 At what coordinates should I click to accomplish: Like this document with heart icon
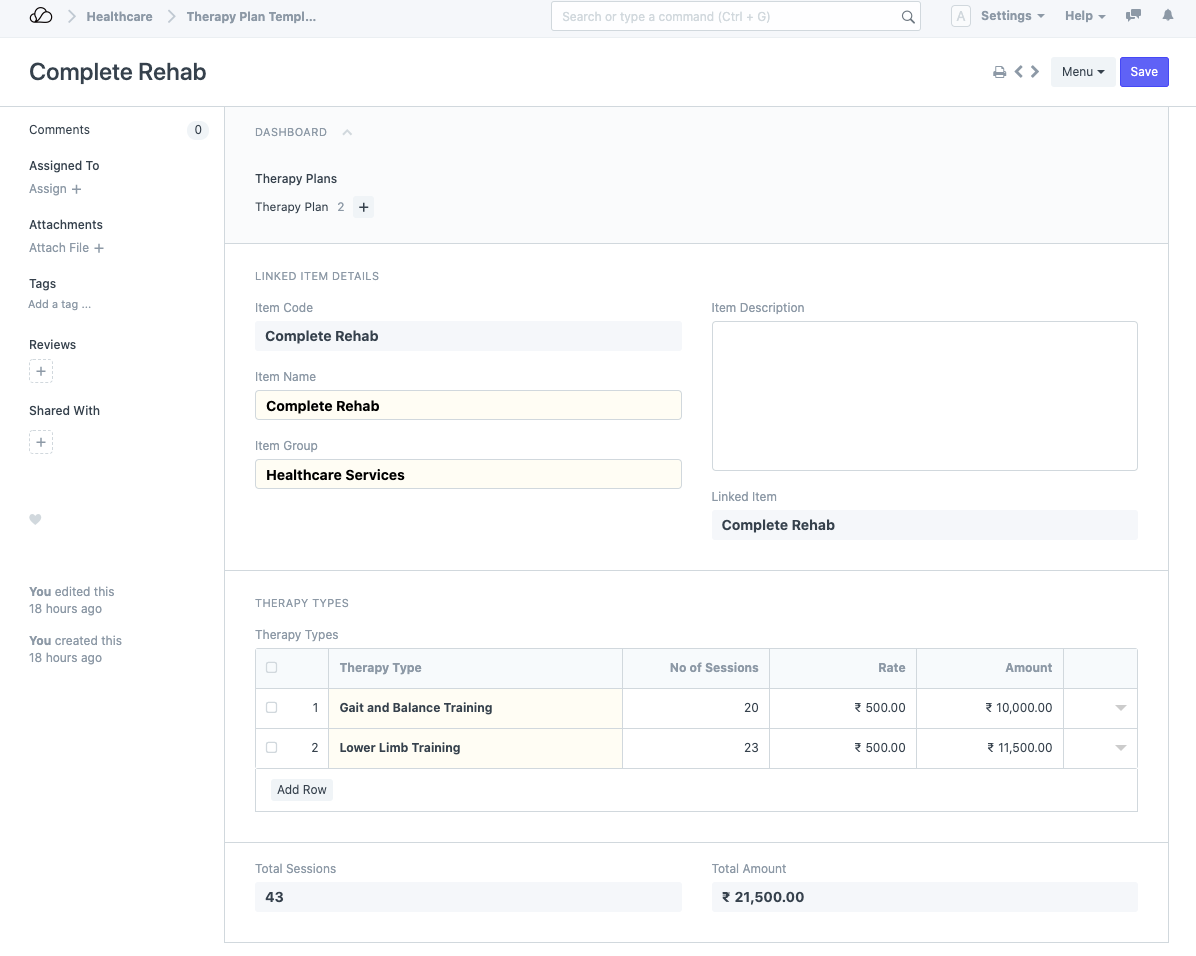[x=35, y=519]
